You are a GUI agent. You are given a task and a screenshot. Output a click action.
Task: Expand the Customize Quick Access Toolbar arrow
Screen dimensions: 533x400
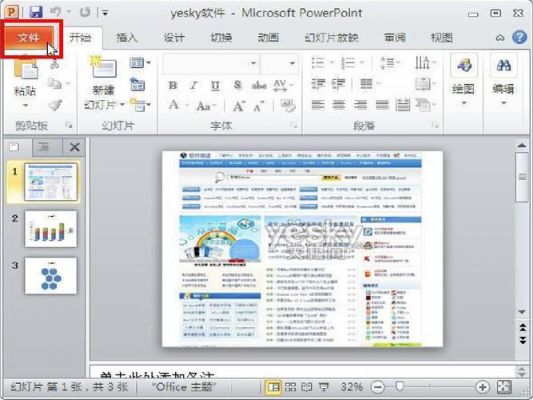tap(105, 13)
